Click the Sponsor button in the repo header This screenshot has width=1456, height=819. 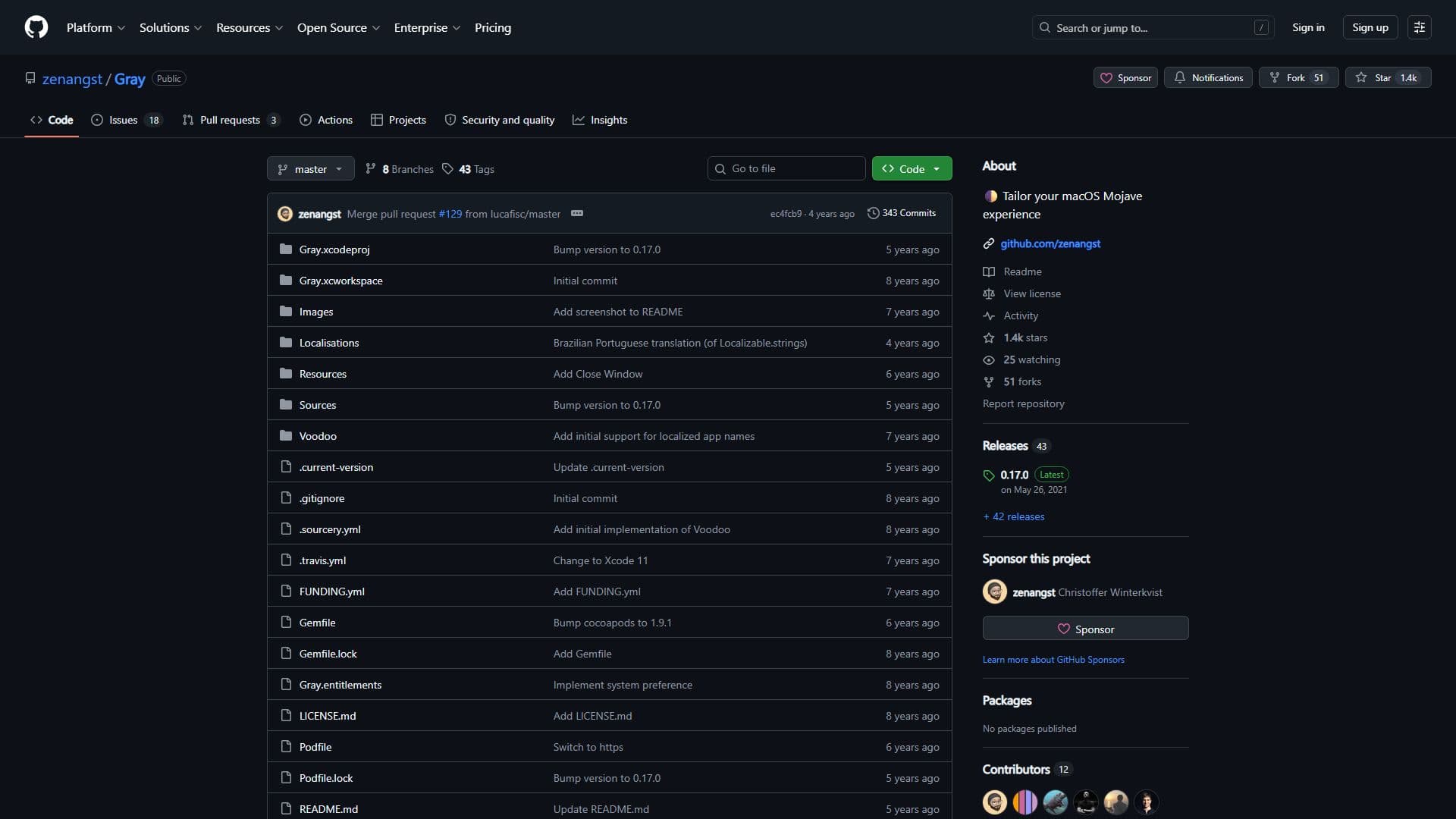click(1125, 77)
